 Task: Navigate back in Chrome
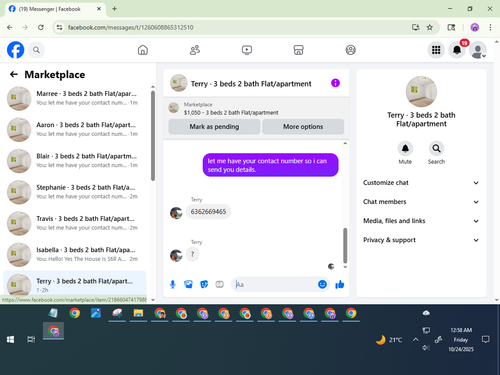click(x=10, y=27)
